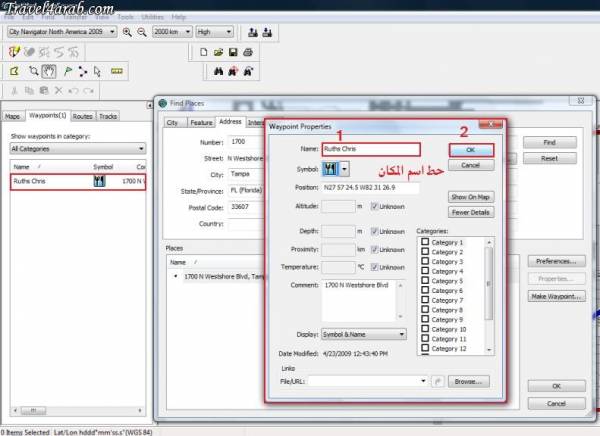Click the Receive From Device toolbar icon
Image resolution: width=600 pixels, height=436 pixels.
pos(267,32)
